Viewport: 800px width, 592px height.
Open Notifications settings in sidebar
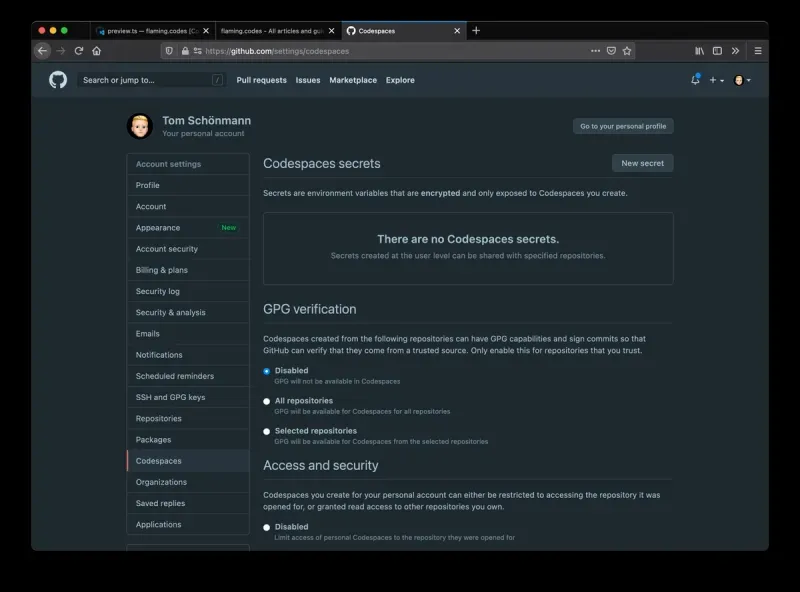point(188,355)
